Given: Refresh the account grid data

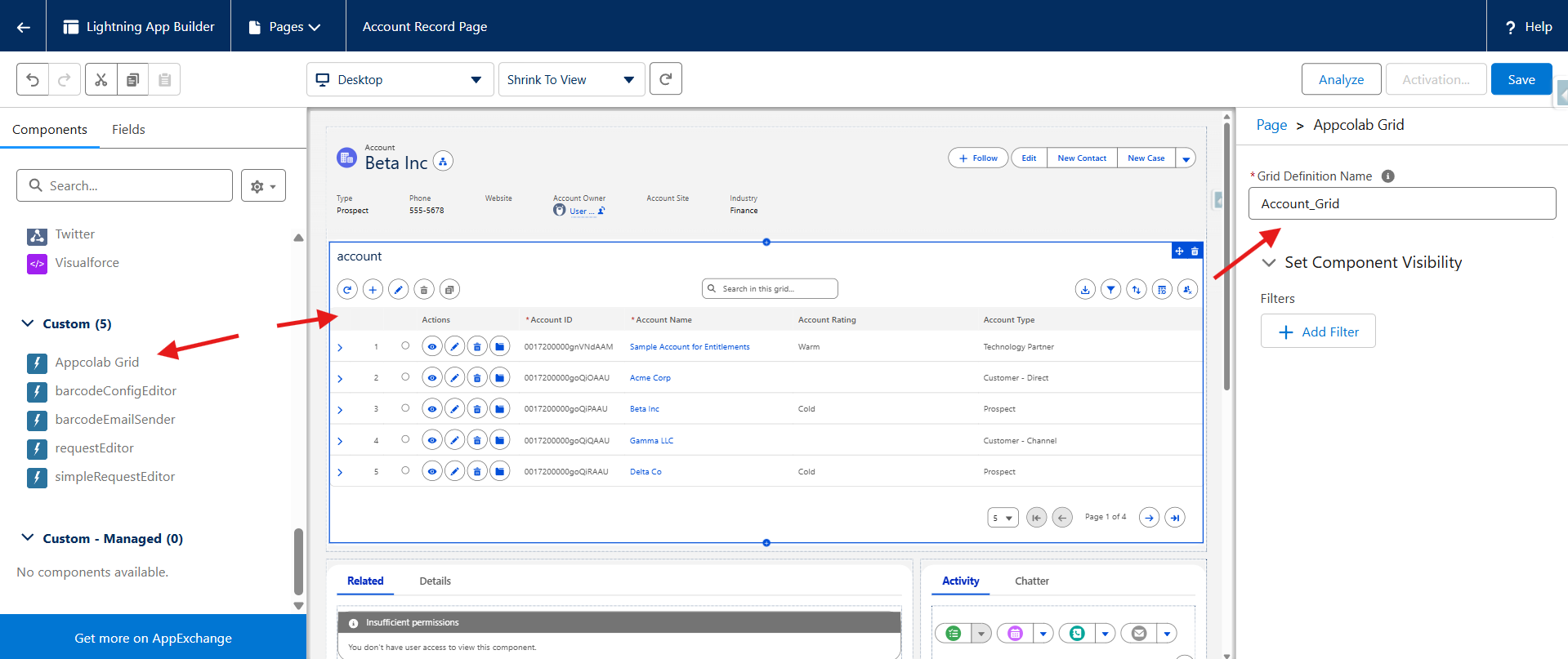Looking at the screenshot, I should 347,289.
